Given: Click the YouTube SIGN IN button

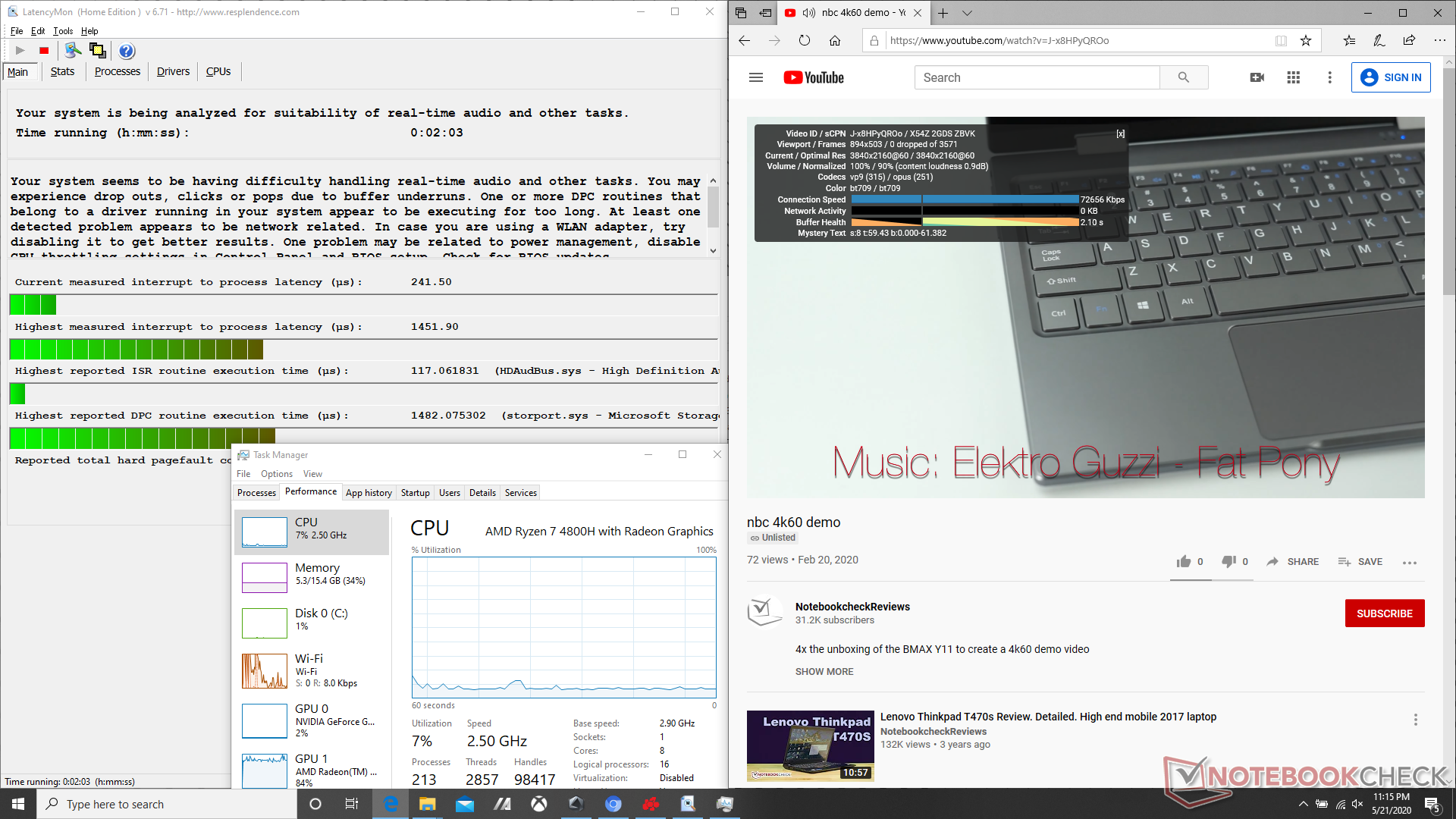Looking at the screenshot, I should [1391, 77].
